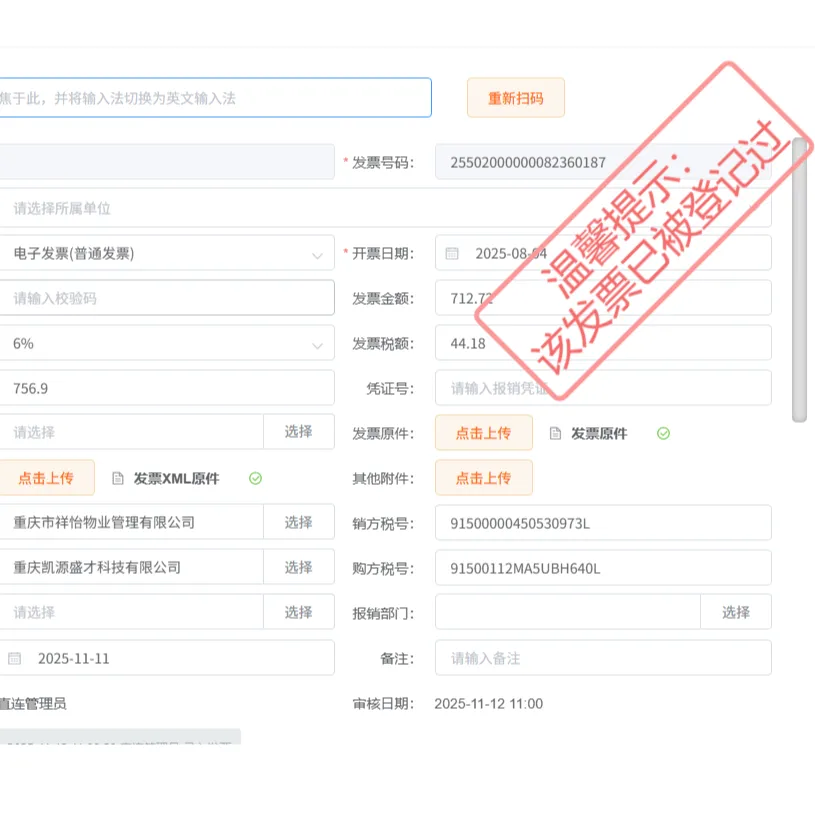Click 点击上传 under 其他附件

pos(484,477)
